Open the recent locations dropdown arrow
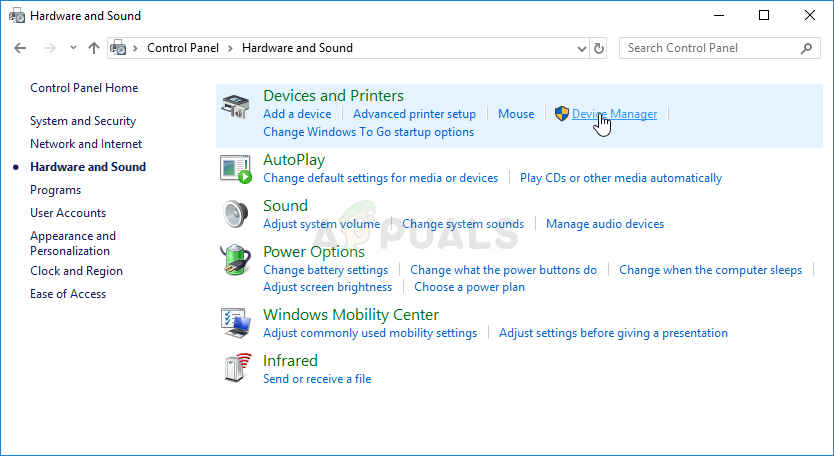Viewport: 834px width, 456px height. 73,48
